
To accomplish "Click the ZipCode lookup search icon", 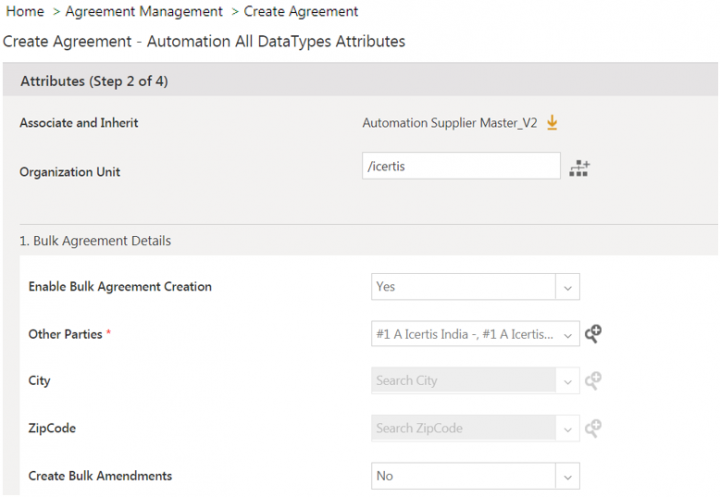I will [x=593, y=428].
